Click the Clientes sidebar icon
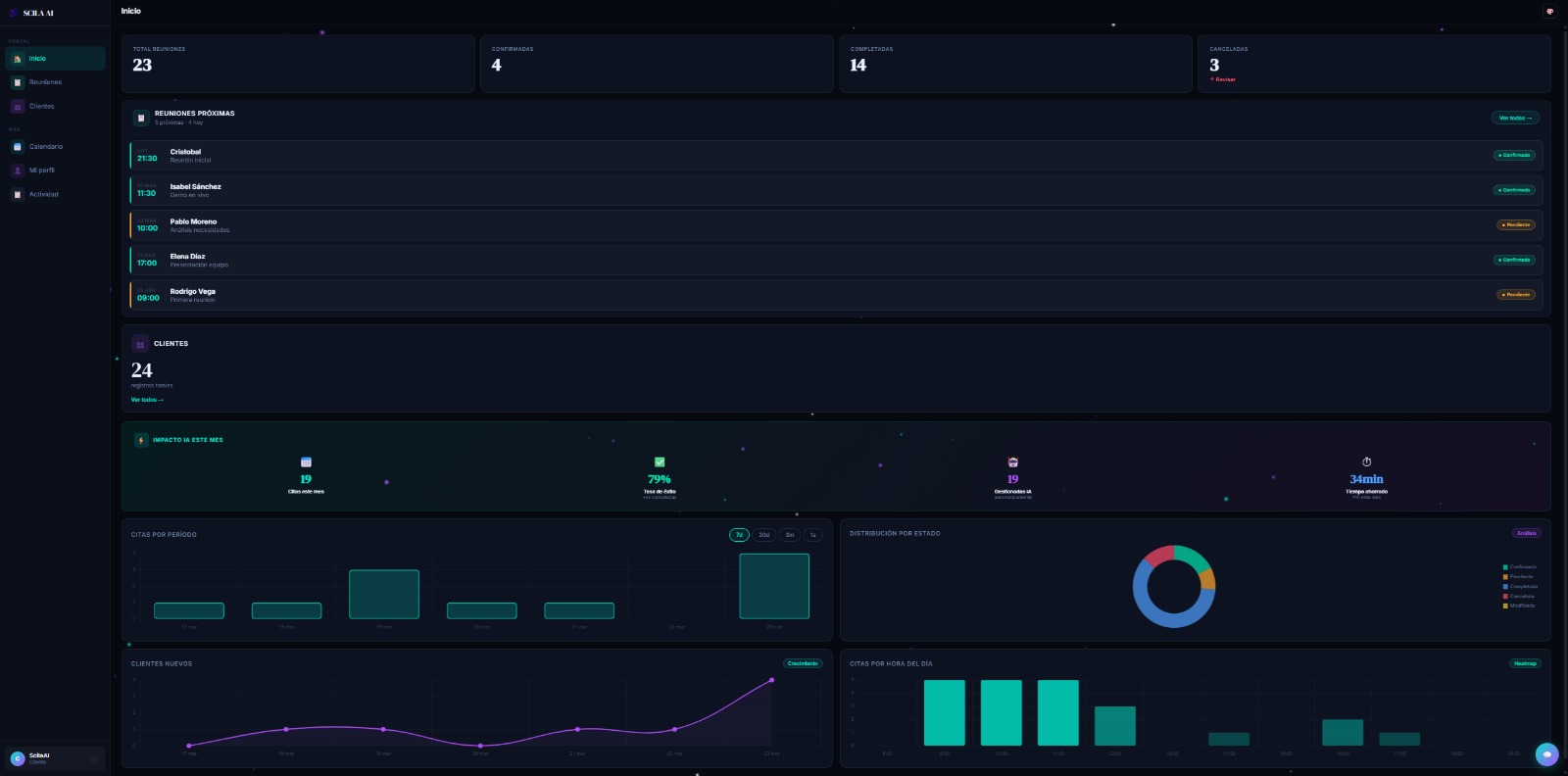The width and height of the screenshot is (1568, 776). (18, 106)
